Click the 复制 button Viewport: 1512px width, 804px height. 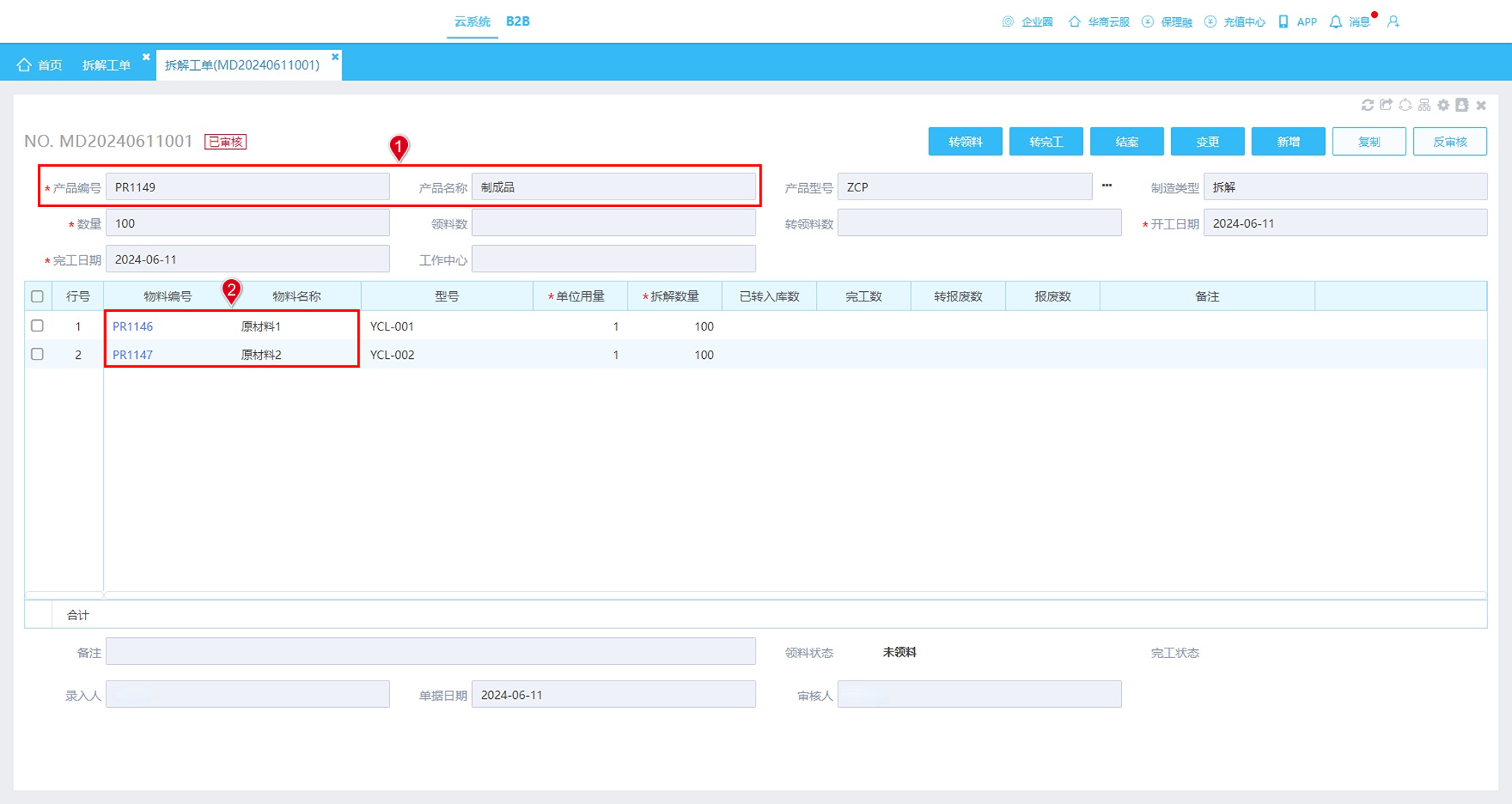[x=1369, y=141]
